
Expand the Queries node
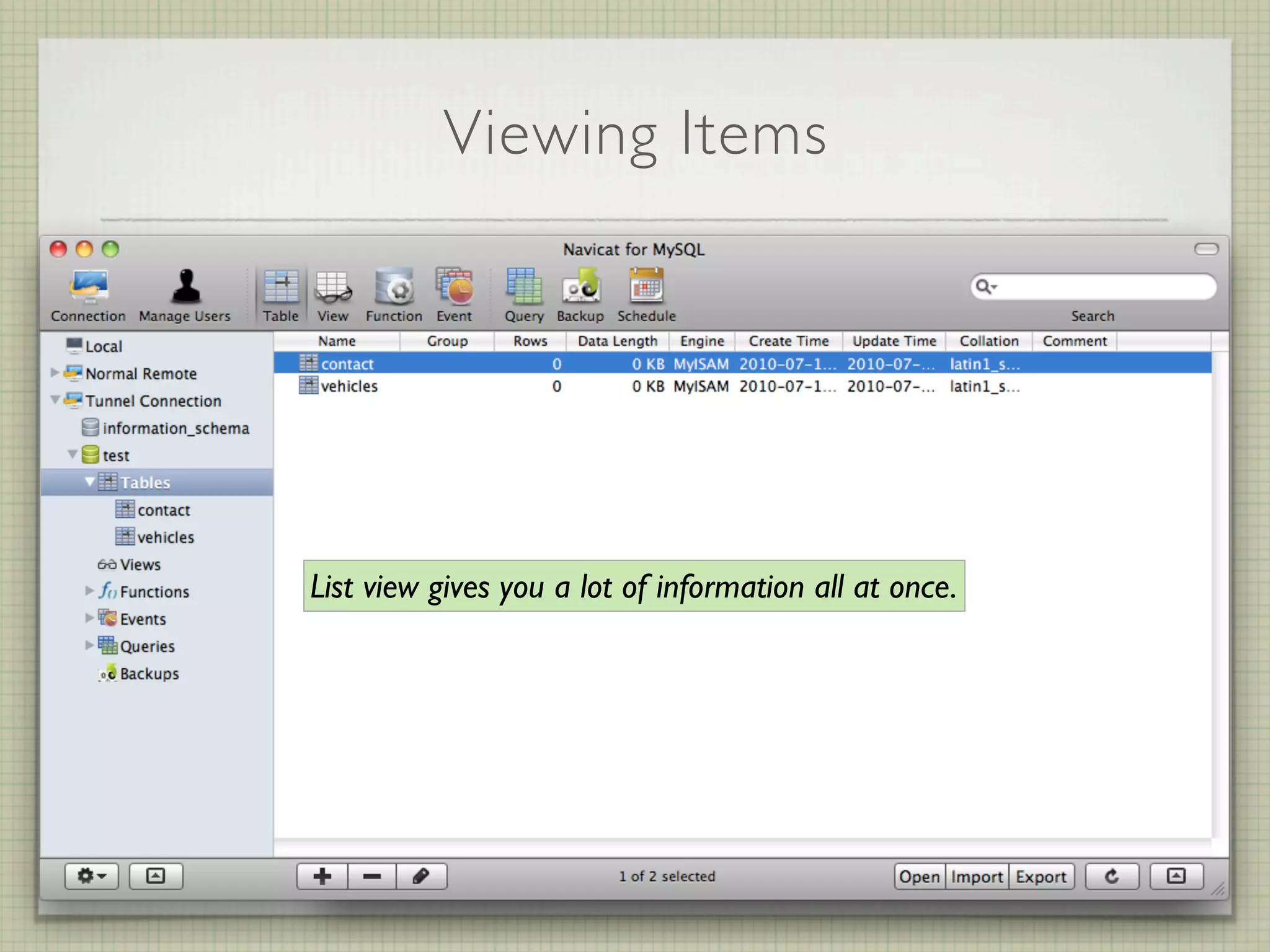[89, 645]
